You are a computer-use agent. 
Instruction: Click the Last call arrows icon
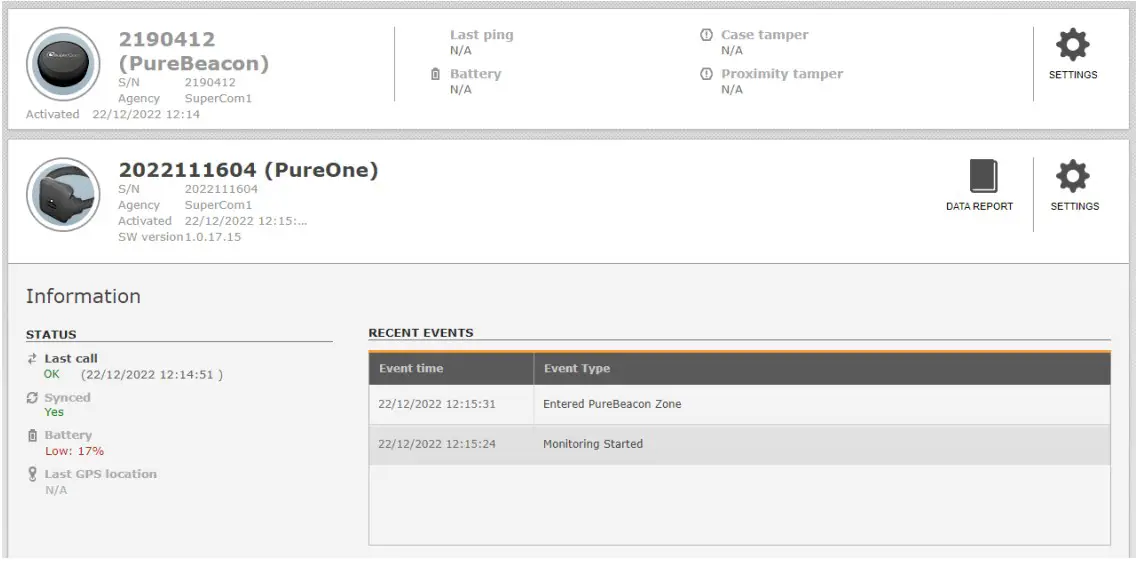pos(32,359)
